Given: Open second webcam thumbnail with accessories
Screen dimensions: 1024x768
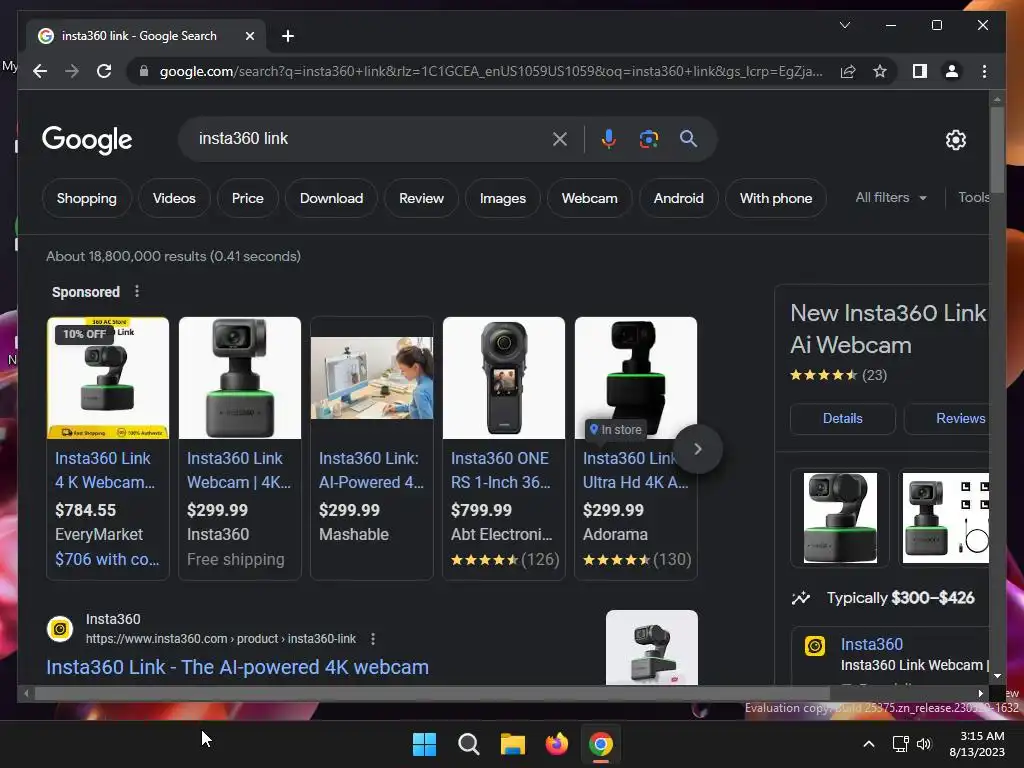Looking at the screenshot, I should (x=946, y=518).
